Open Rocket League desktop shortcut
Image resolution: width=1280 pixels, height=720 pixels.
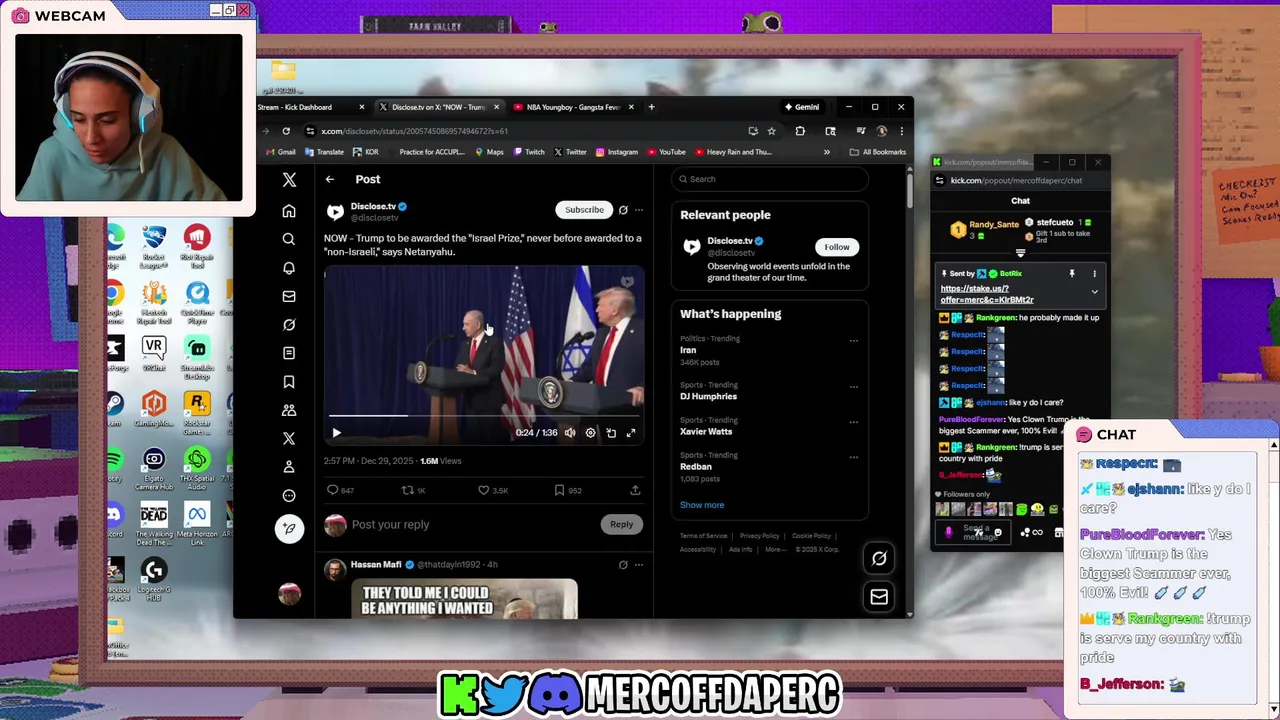point(154,248)
